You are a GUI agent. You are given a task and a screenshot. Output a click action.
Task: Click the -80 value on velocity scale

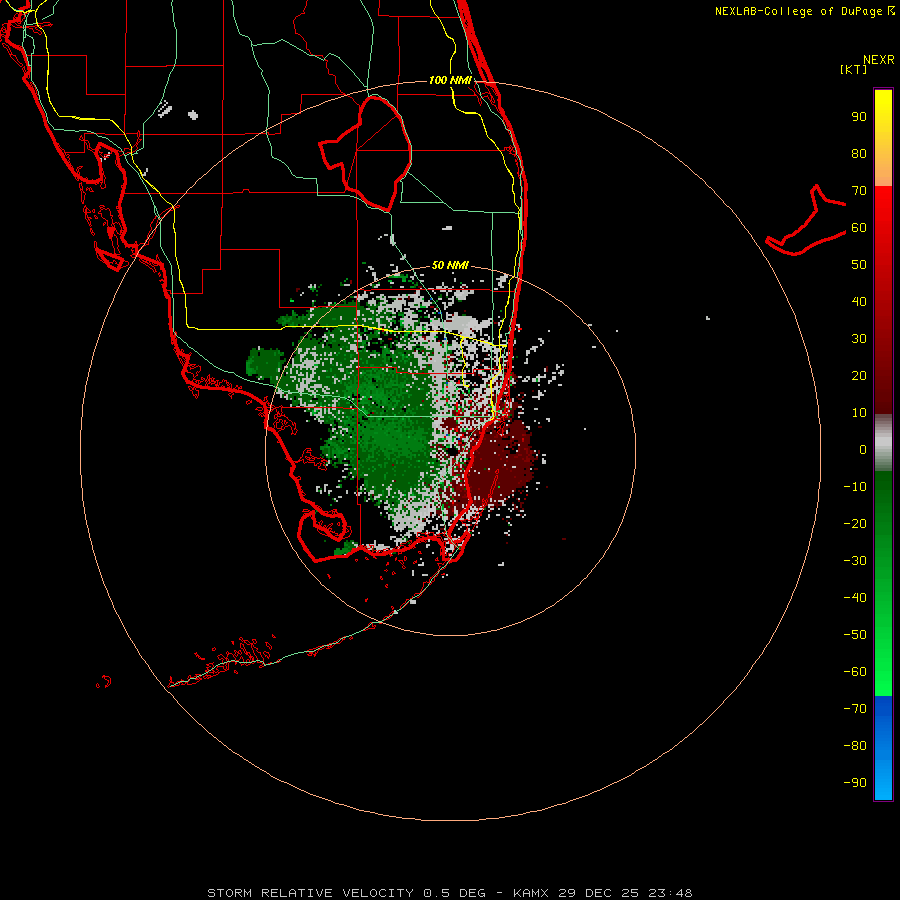tap(855, 746)
